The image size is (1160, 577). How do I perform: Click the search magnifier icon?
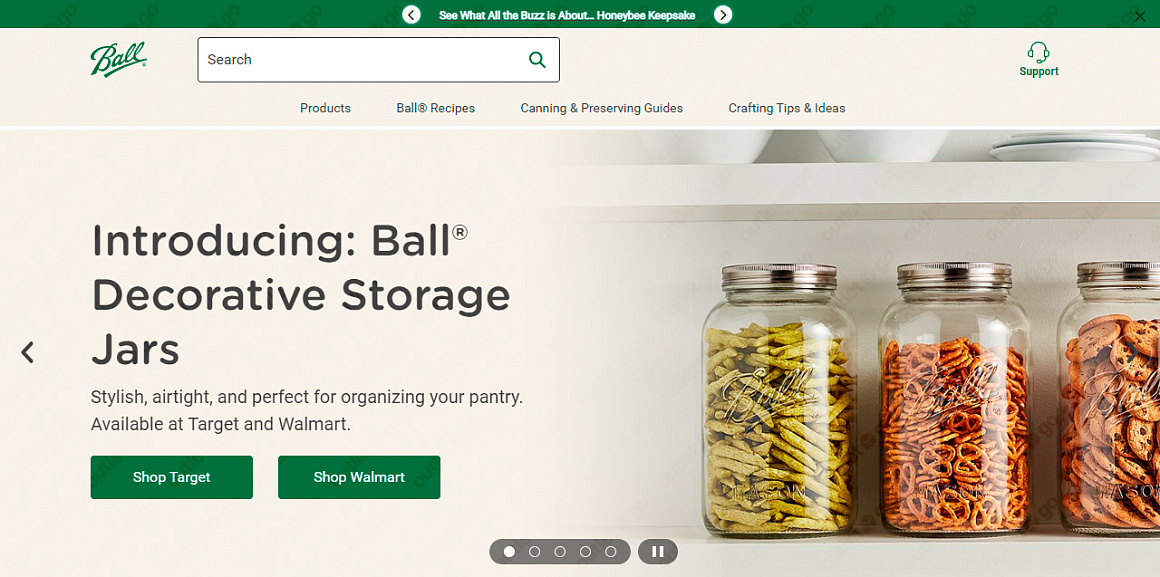tap(537, 60)
